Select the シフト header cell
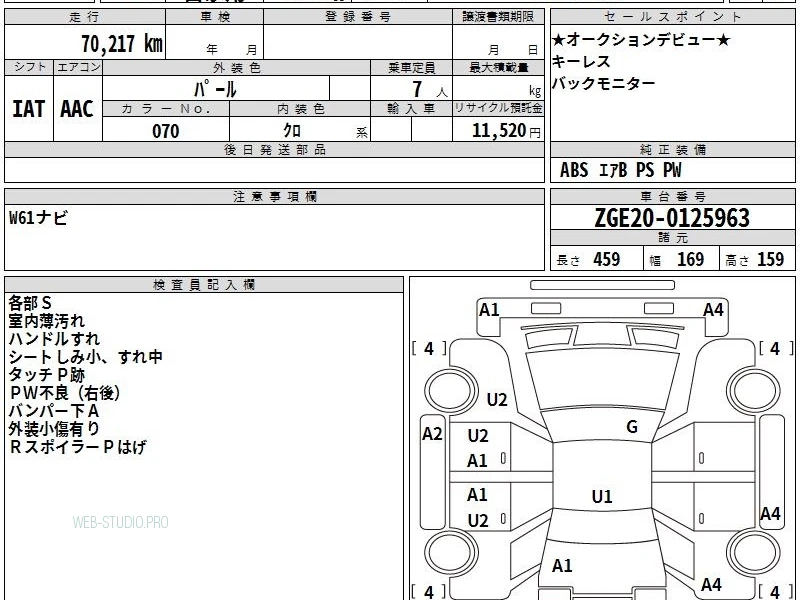This screenshot has height=600, width=800. tap(29, 67)
